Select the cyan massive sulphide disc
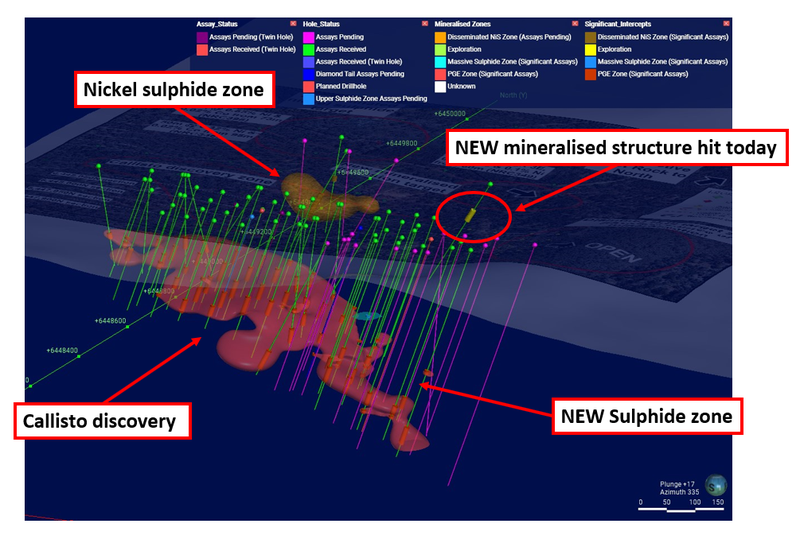The width and height of the screenshot is (800, 543). click(368, 316)
